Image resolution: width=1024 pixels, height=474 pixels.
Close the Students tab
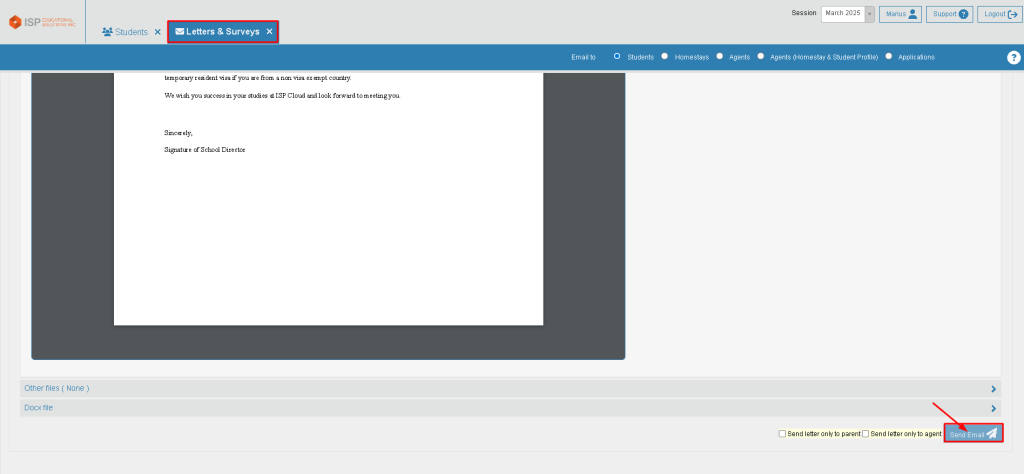pos(157,32)
